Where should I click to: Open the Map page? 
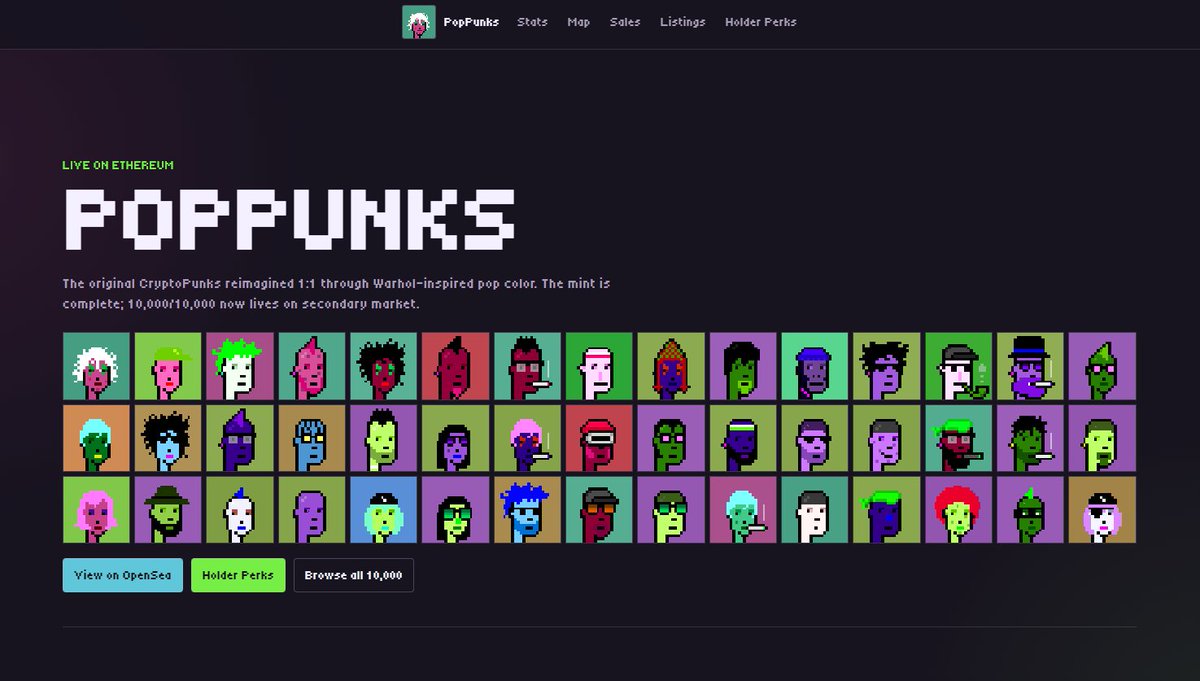coord(578,22)
